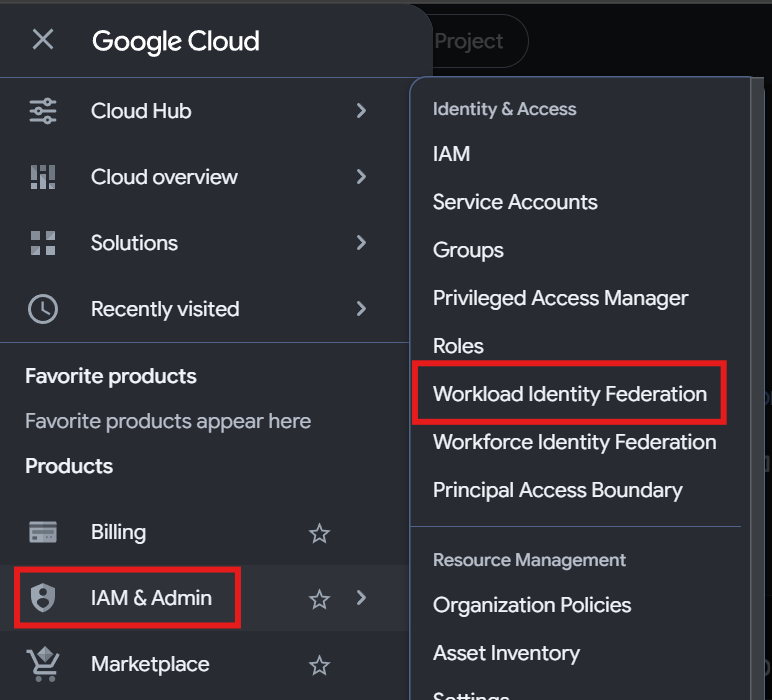The height and width of the screenshot is (700, 772).
Task: Click the IAM & Admin shield icon
Action: pos(43,598)
